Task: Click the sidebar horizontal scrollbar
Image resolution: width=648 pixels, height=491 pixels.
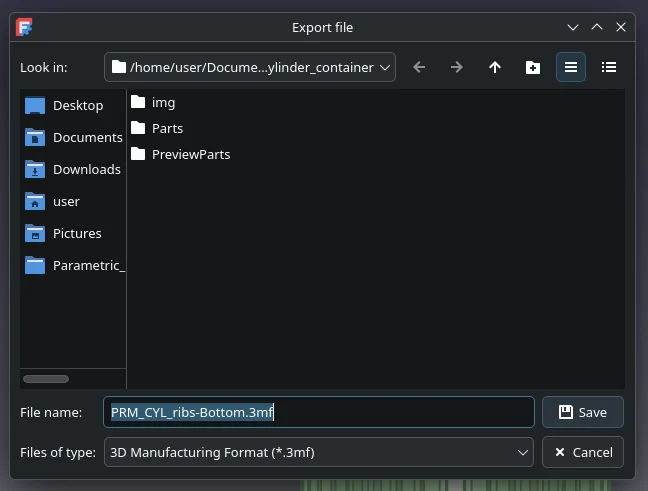Action: (46, 379)
